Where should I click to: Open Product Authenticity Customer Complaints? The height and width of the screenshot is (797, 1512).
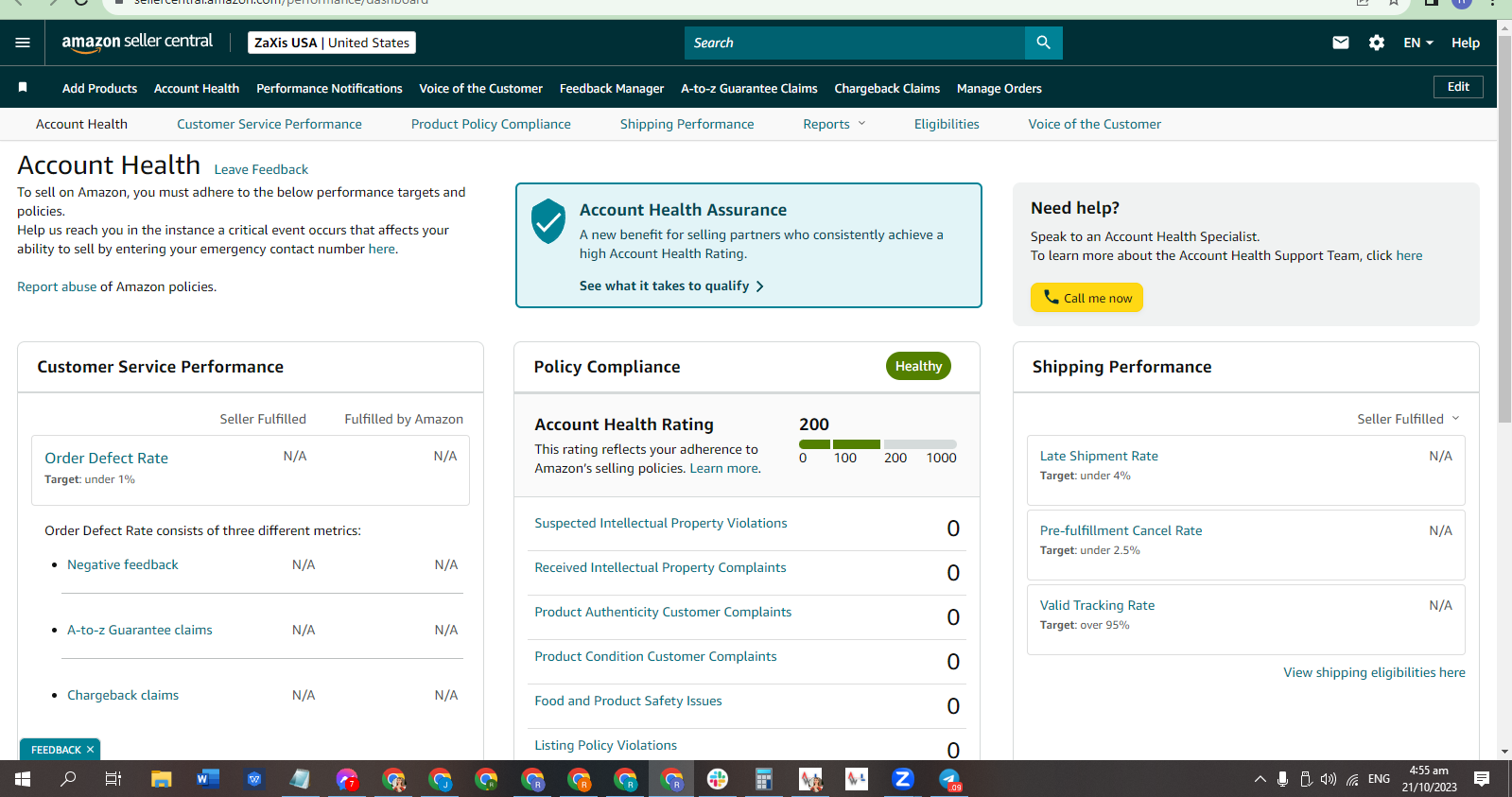(663, 612)
